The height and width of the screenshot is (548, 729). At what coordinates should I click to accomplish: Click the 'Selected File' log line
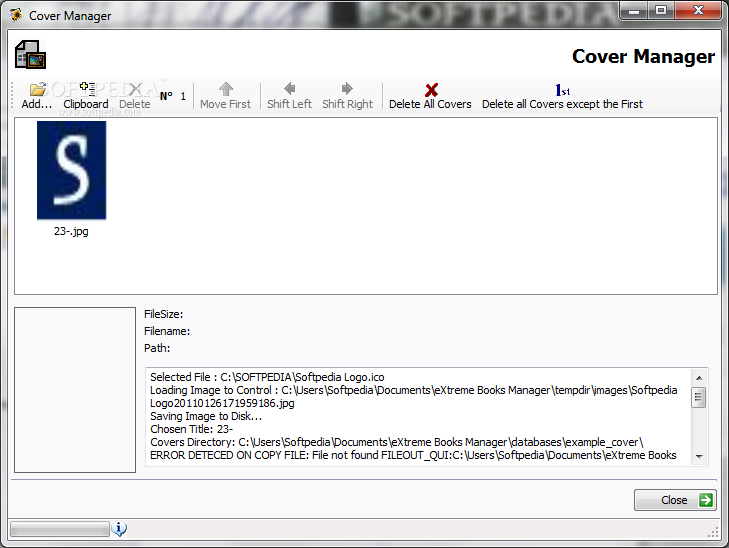tap(267, 377)
